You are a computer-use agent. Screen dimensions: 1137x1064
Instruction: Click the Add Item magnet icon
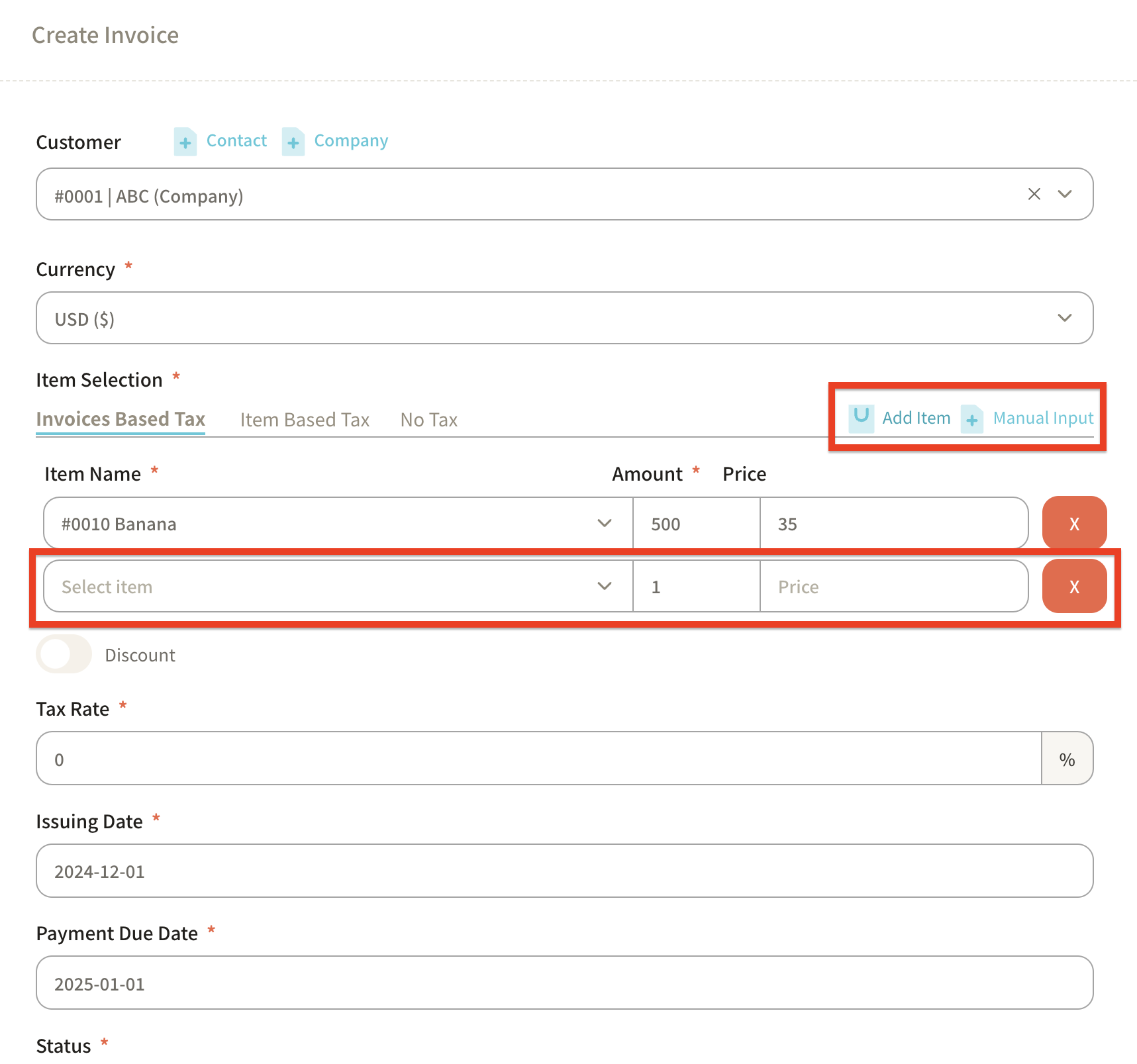coord(861,418)
